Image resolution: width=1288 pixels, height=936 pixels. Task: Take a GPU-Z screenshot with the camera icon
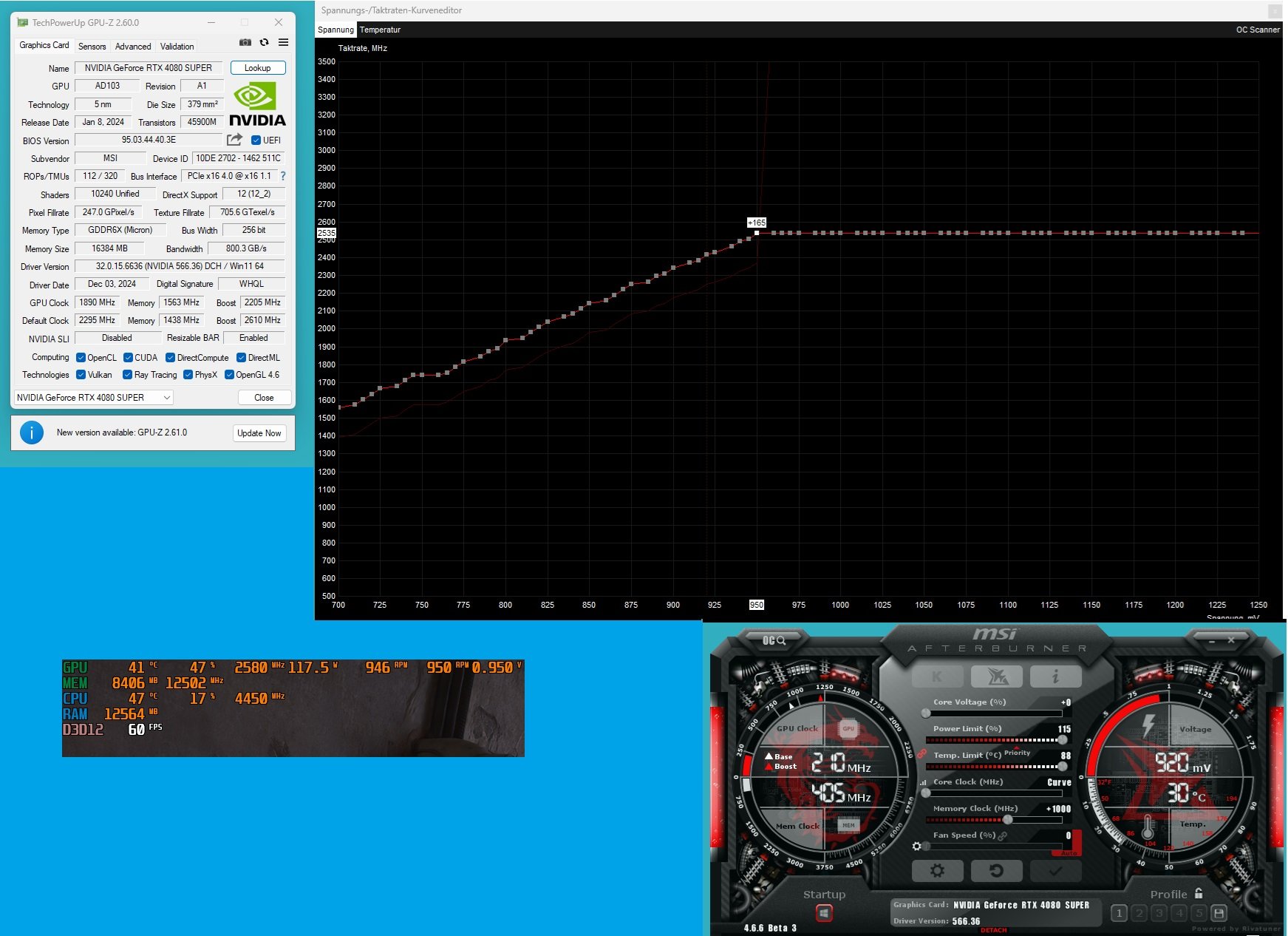pos(245,42)
